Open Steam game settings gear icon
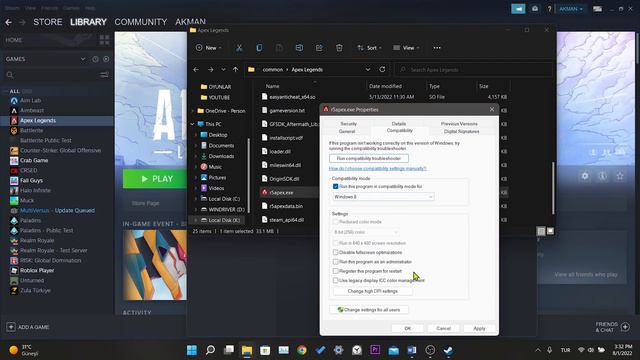Screen dimensions: 640x360 pos(585,176)
